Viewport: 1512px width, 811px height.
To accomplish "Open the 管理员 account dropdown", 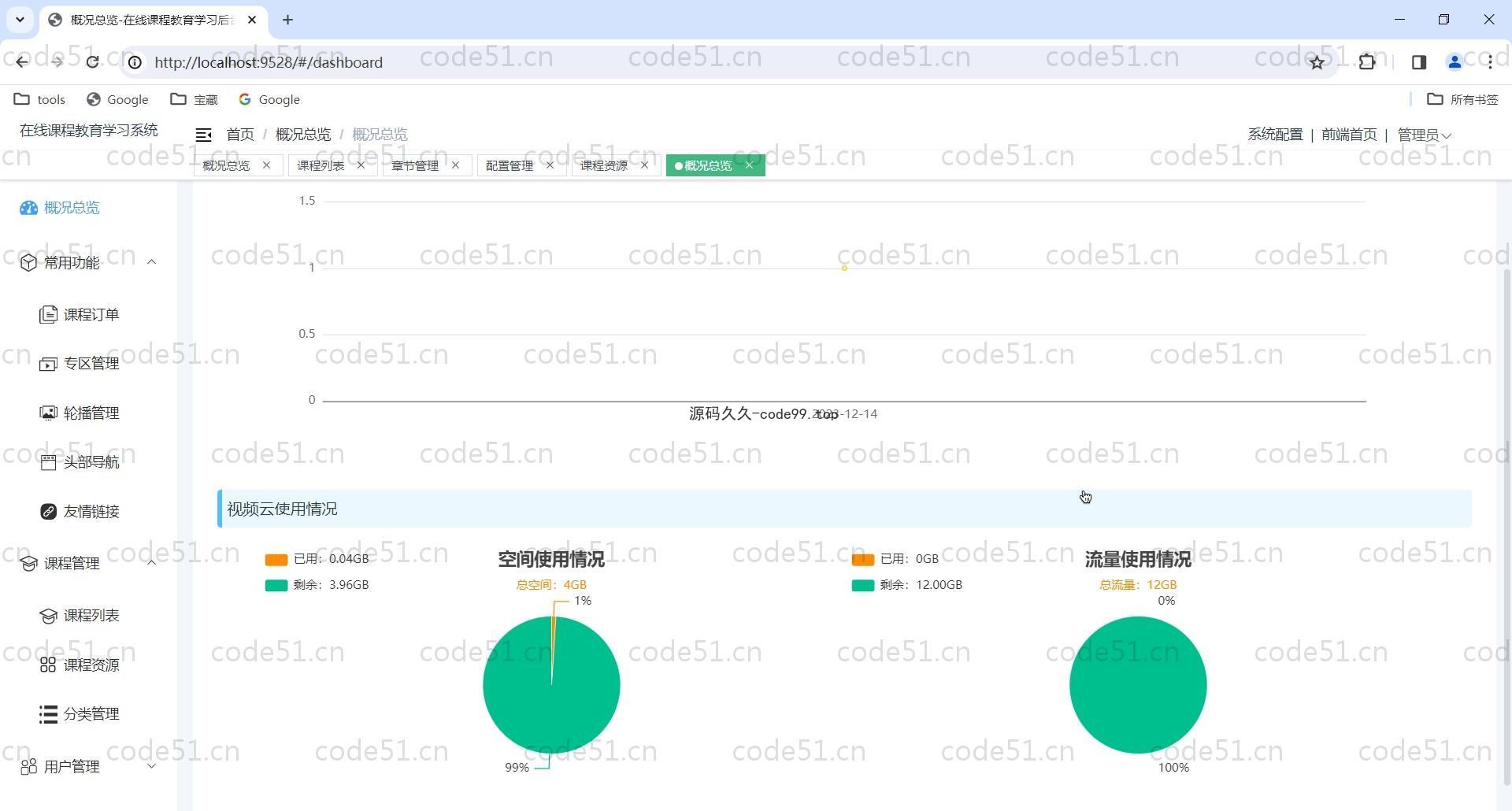I will click(1424, 135).
